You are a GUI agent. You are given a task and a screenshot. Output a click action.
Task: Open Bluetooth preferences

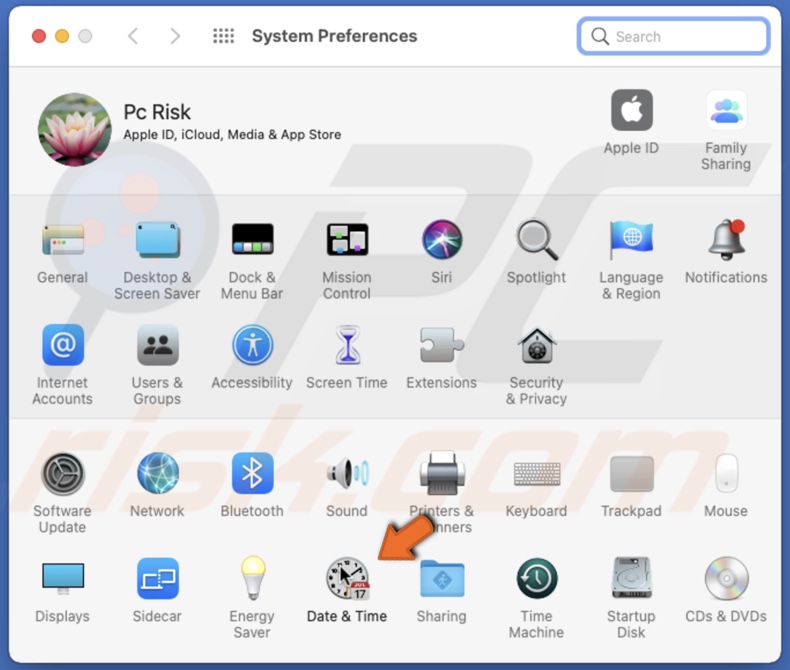click(x=252, y=473)
